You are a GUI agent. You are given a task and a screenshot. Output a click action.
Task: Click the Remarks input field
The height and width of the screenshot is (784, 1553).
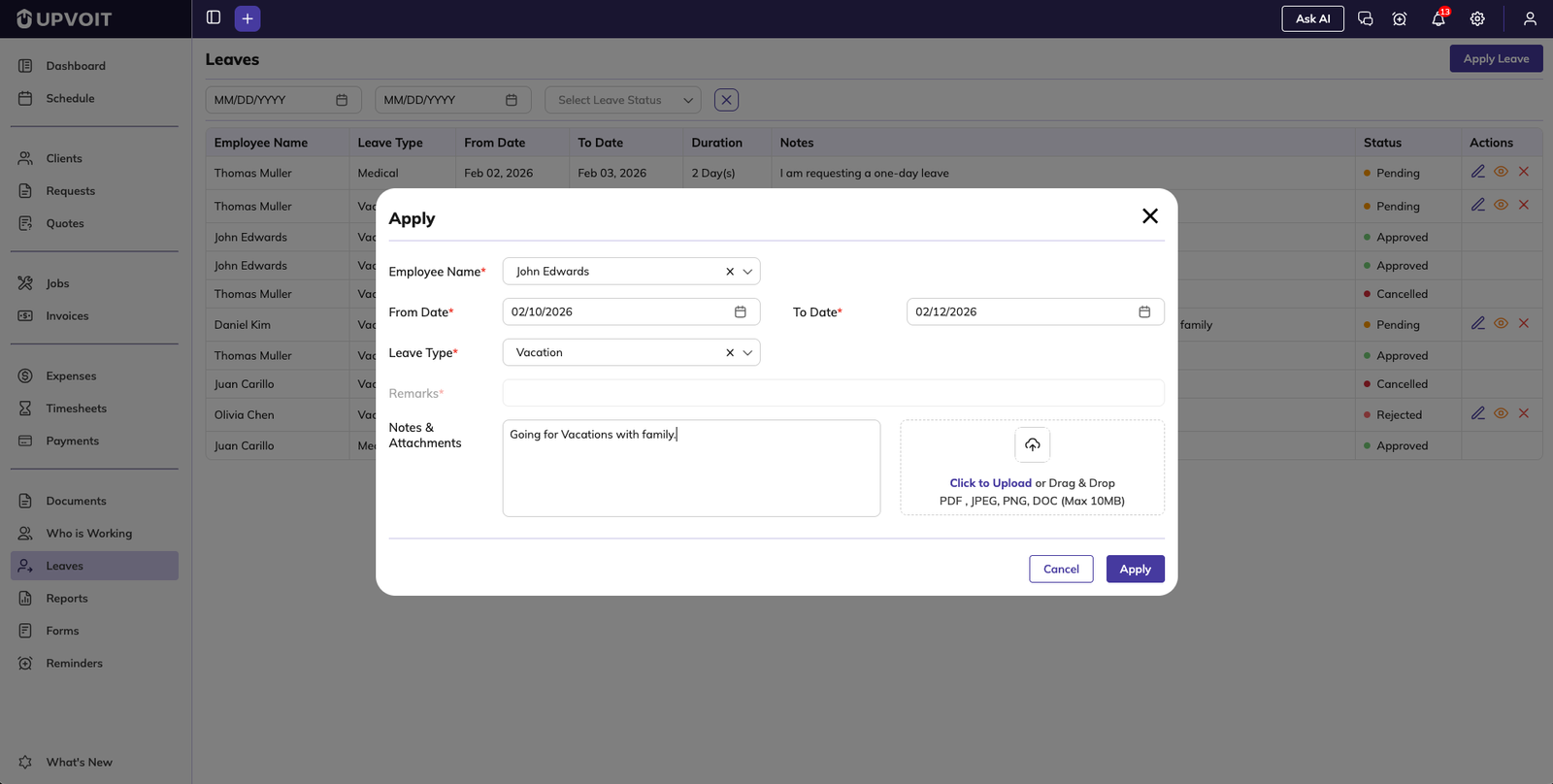click(833, 393)
